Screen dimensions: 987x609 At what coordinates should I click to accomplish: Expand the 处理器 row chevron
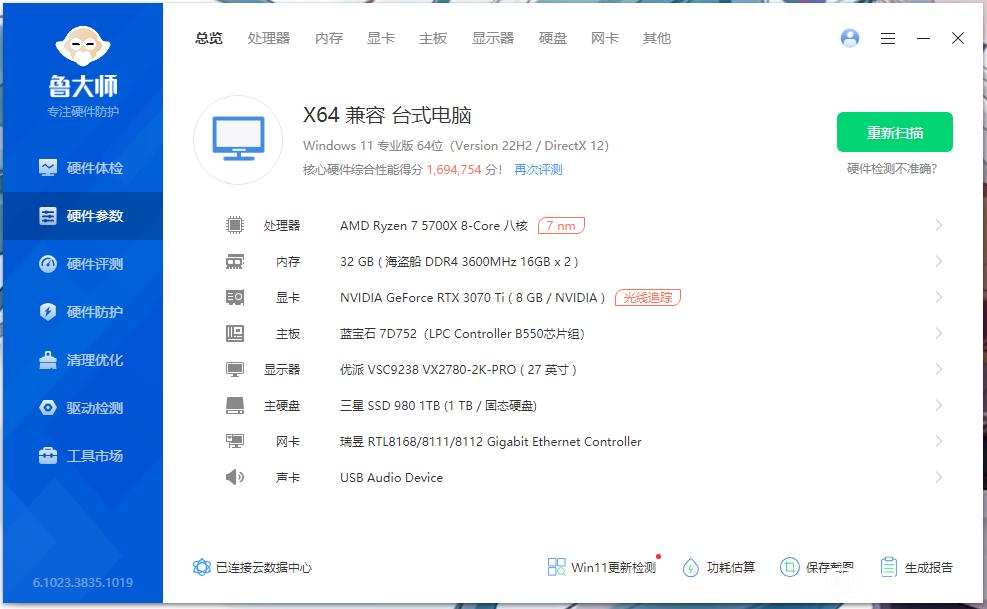(939, 225)
